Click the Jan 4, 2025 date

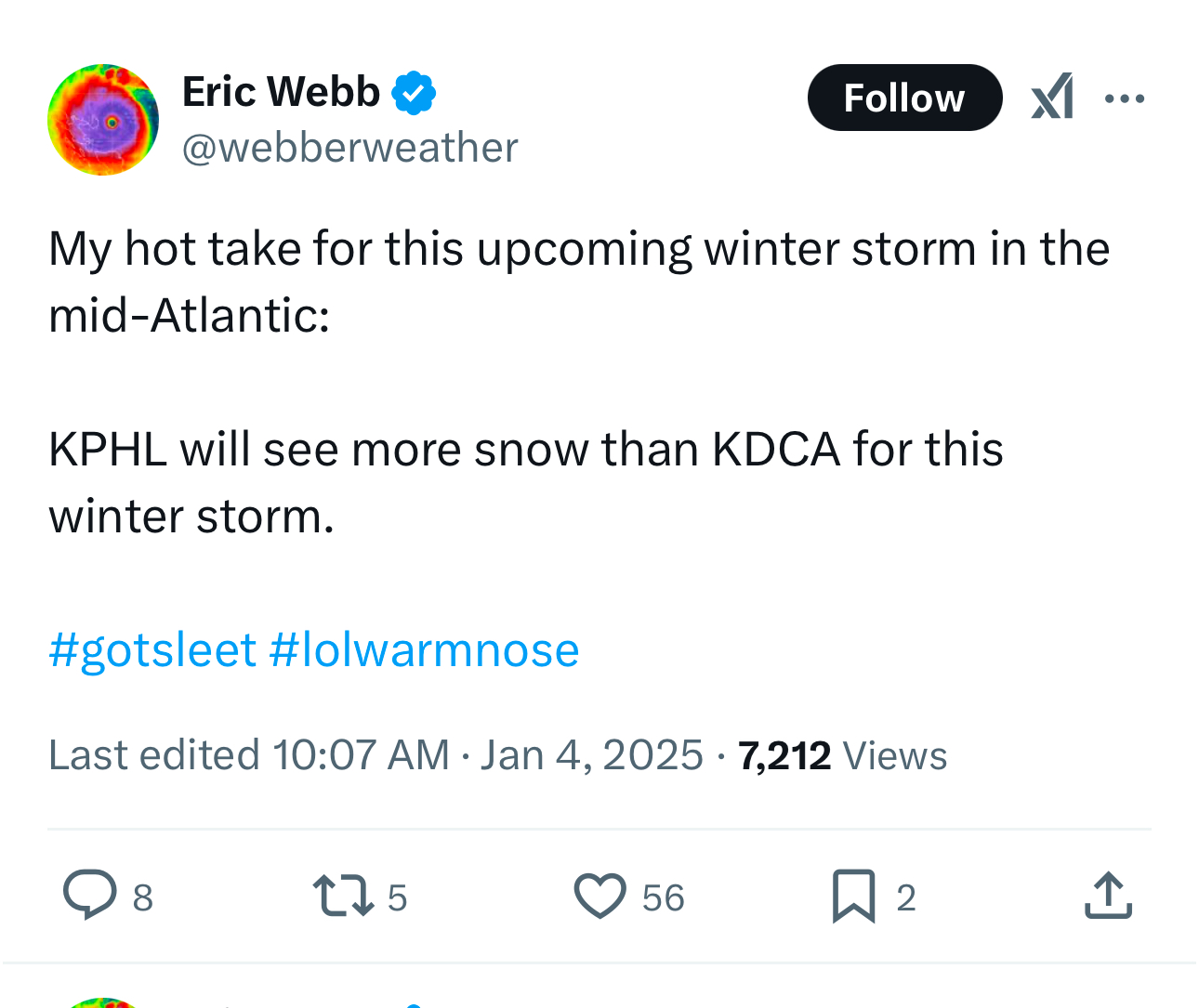pyautogui.click(x=592, y=754)
